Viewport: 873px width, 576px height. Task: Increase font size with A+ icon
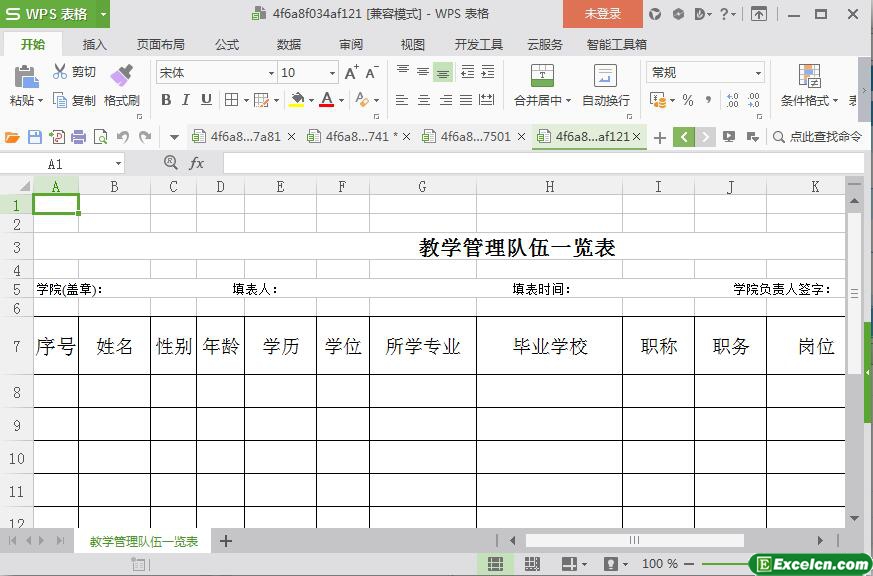tap(352, 72)
